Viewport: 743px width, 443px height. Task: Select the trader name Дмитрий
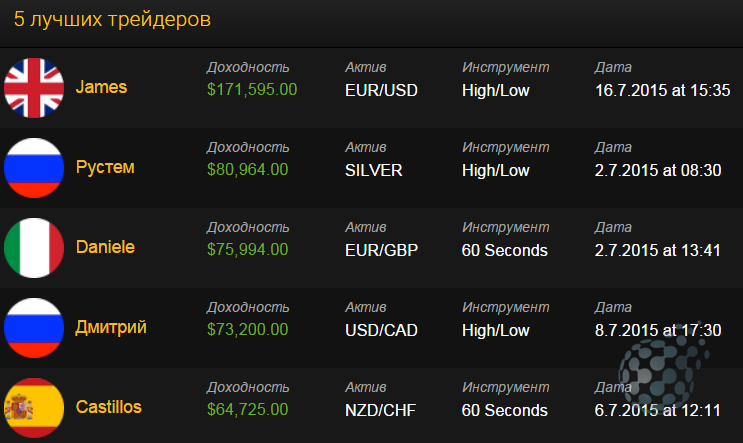(111, 327)
